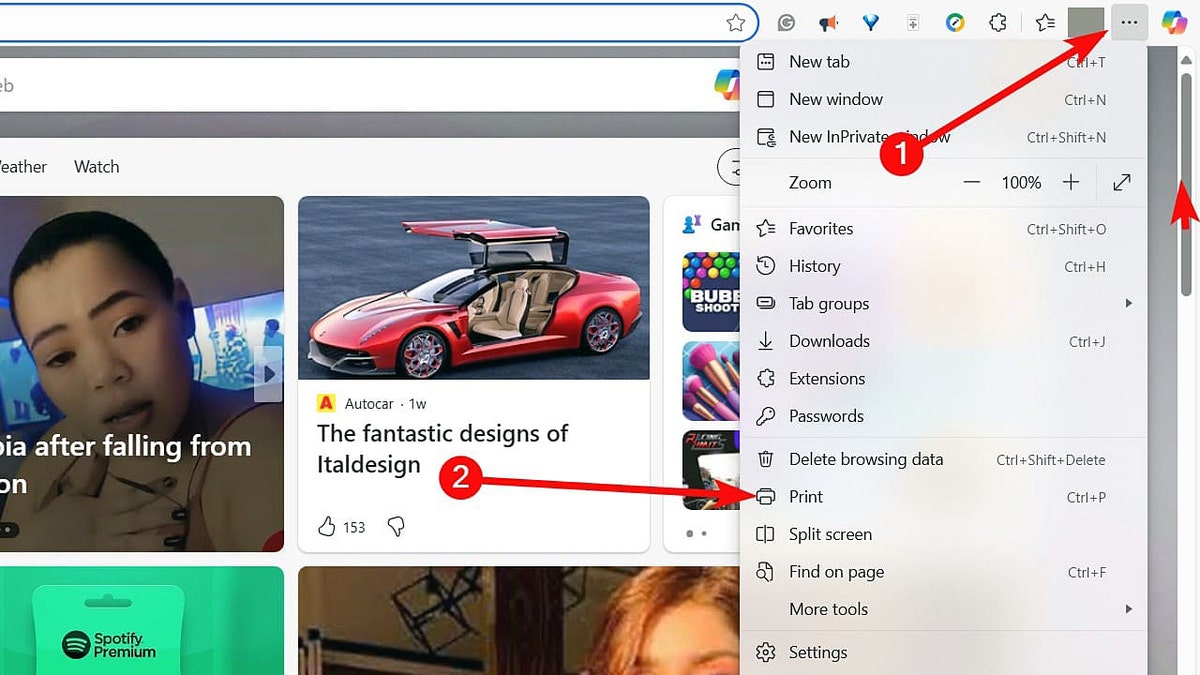Increase zoom using the plus control
This screenshot has height=675, width=1200.
point(1070,183)
